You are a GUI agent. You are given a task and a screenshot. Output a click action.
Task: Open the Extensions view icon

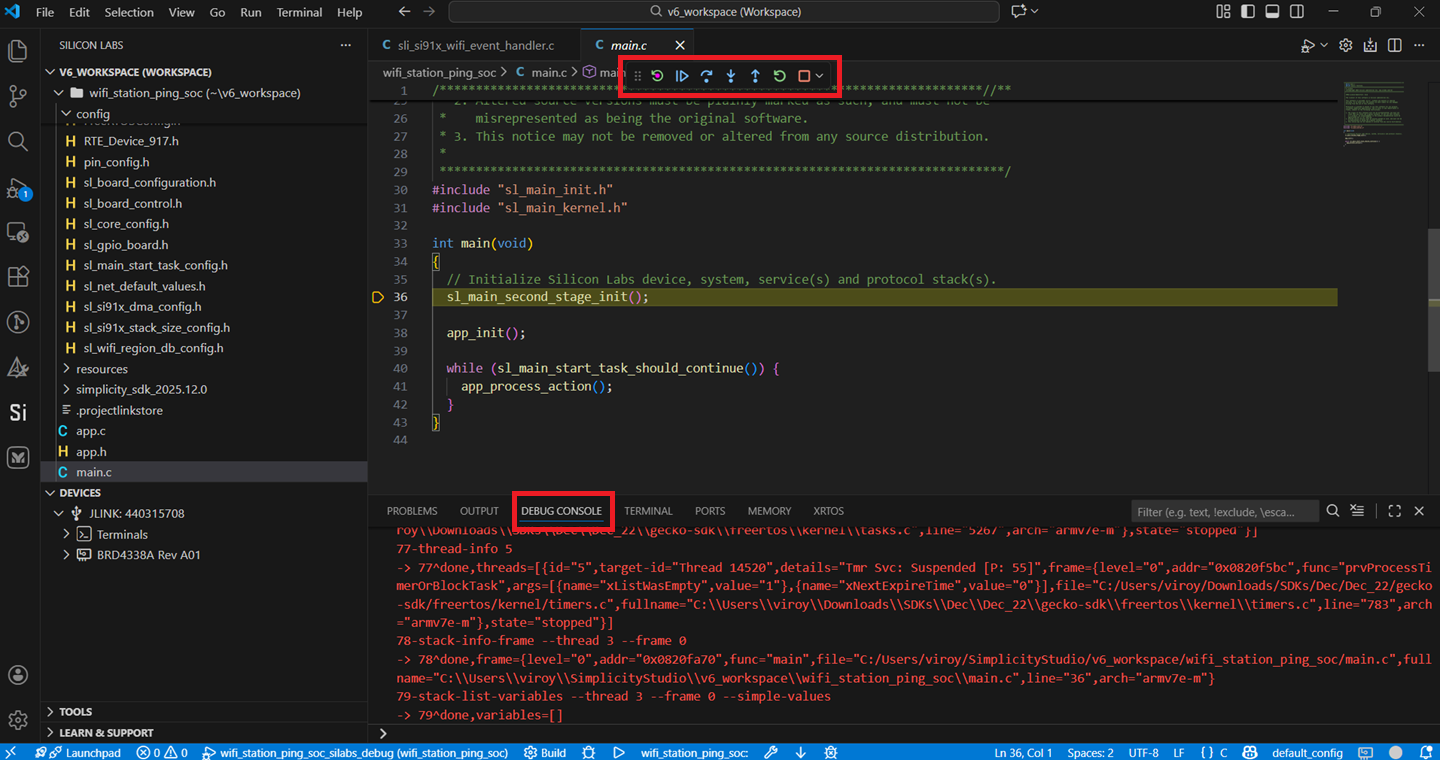coord(17,277)
